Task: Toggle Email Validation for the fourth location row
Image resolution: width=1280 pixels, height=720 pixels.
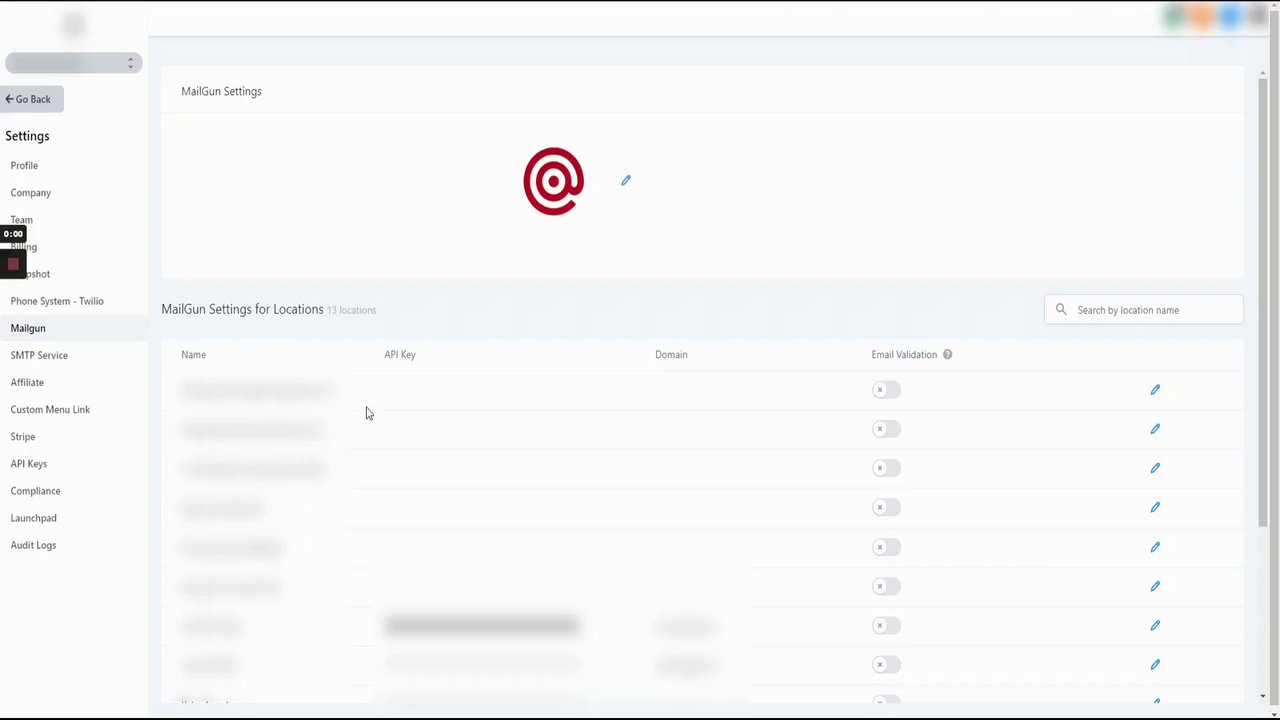Action: (886, 507)
